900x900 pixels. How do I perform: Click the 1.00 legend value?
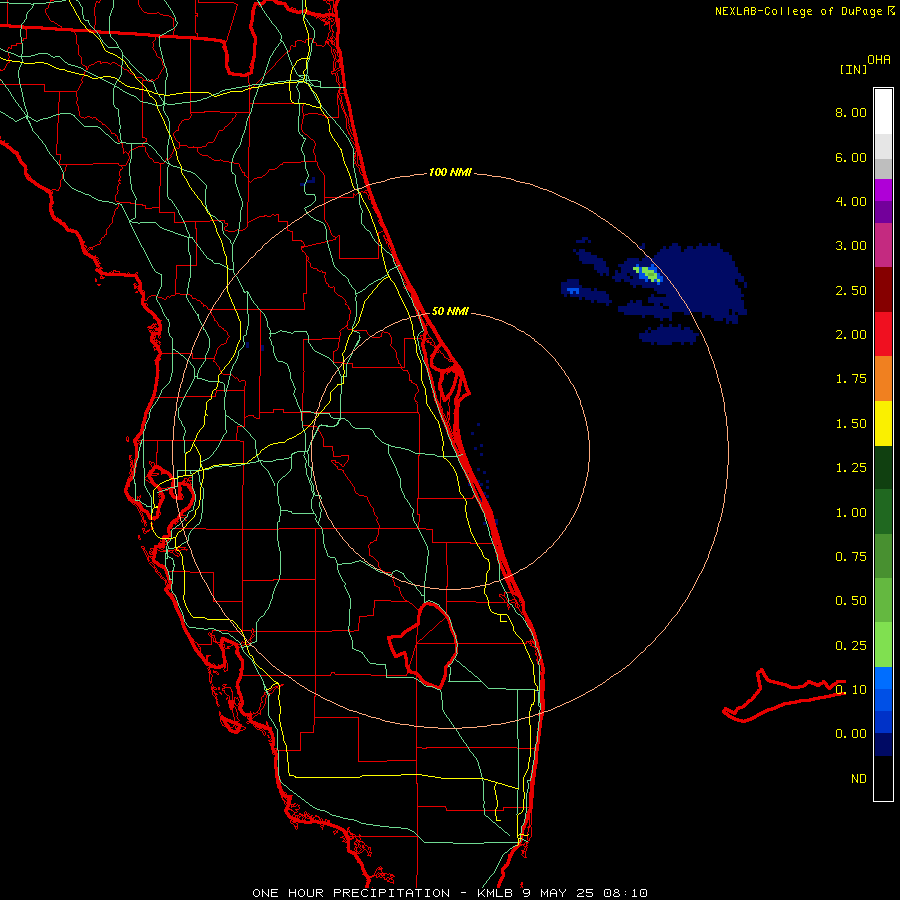pyautogui.click(x=851, y=513)
